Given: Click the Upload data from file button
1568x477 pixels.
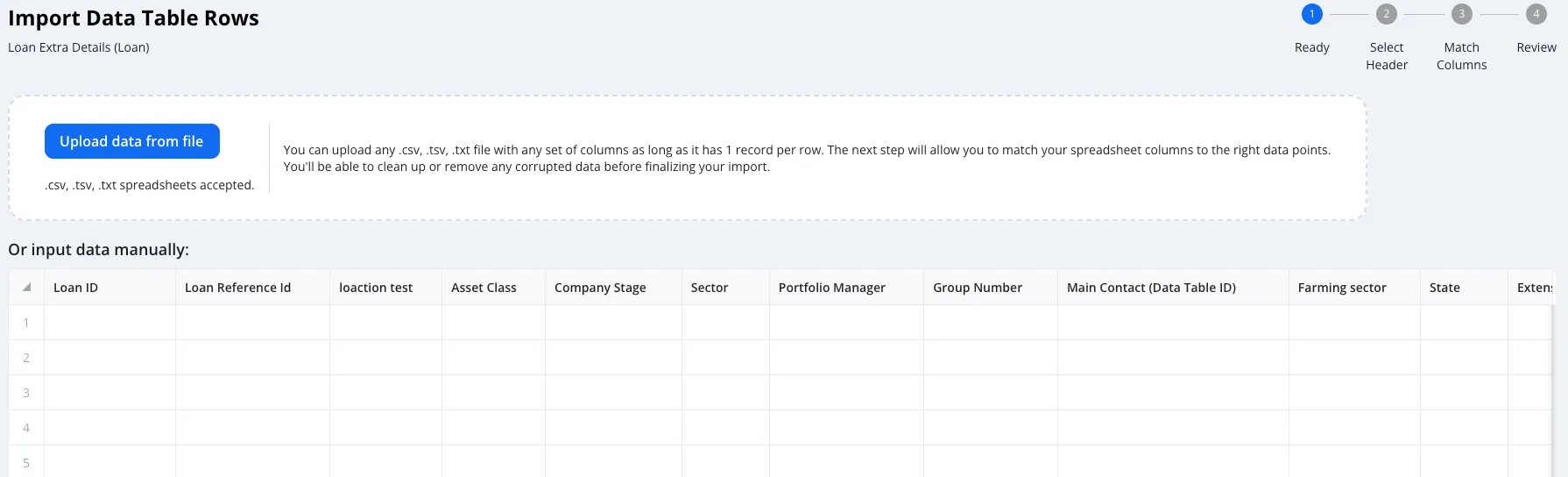Looking at the screenshot, I should (x=132, y=141).
